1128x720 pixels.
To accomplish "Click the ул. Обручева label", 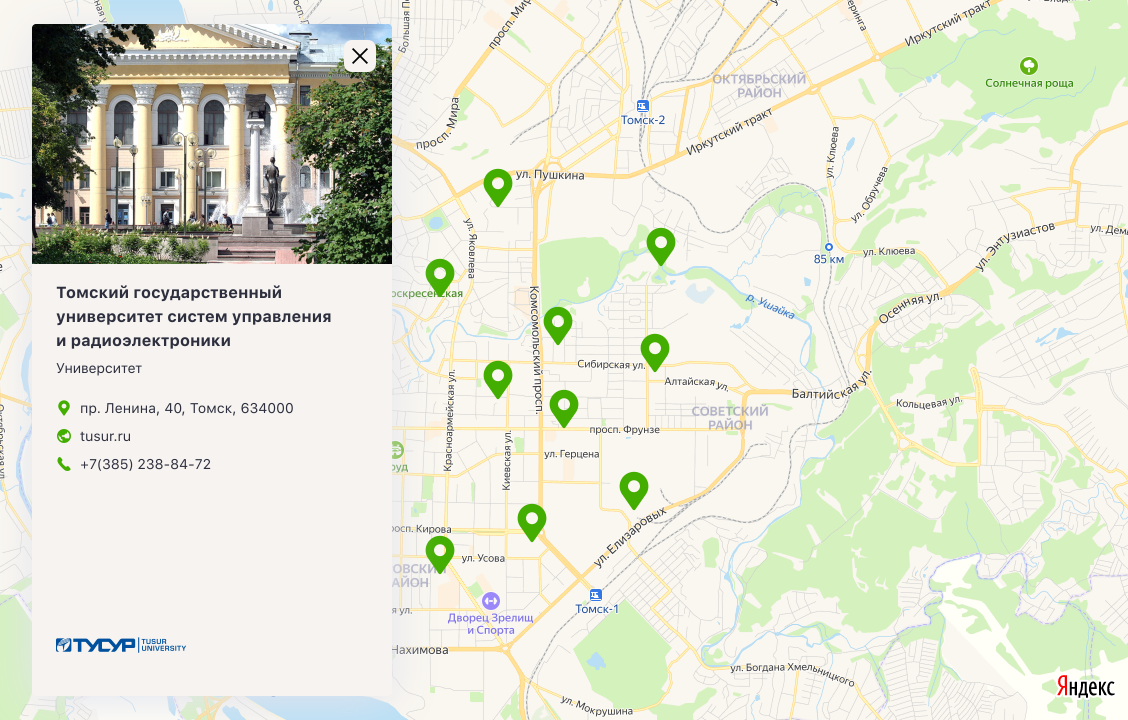I will [870, 194].
